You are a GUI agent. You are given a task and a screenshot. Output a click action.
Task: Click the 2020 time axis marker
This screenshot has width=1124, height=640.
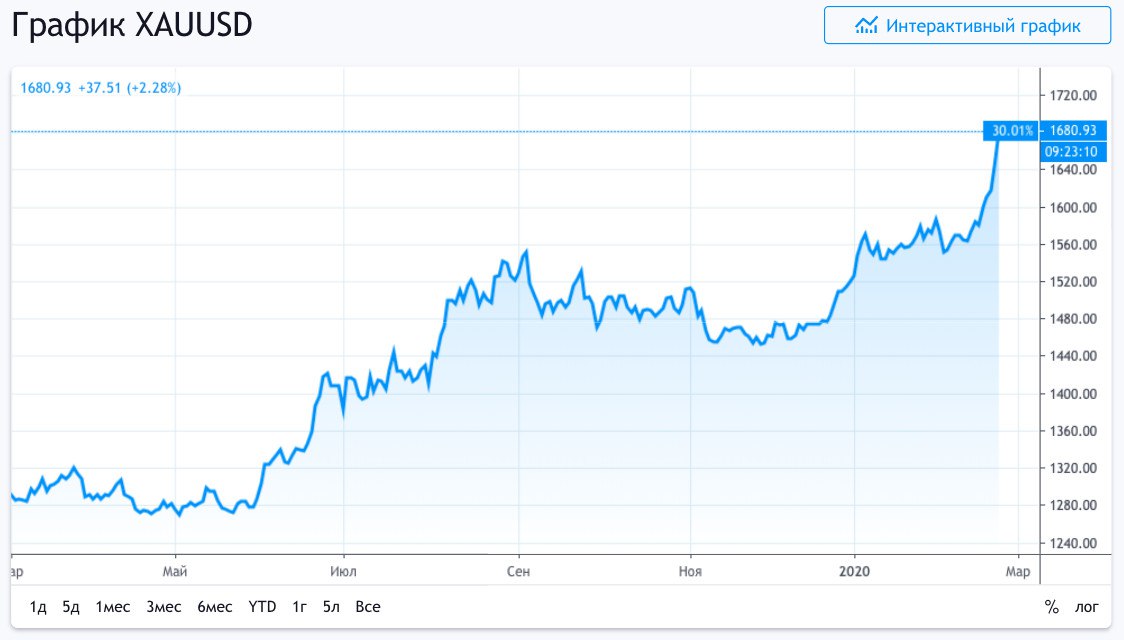(x=854, y=571)
